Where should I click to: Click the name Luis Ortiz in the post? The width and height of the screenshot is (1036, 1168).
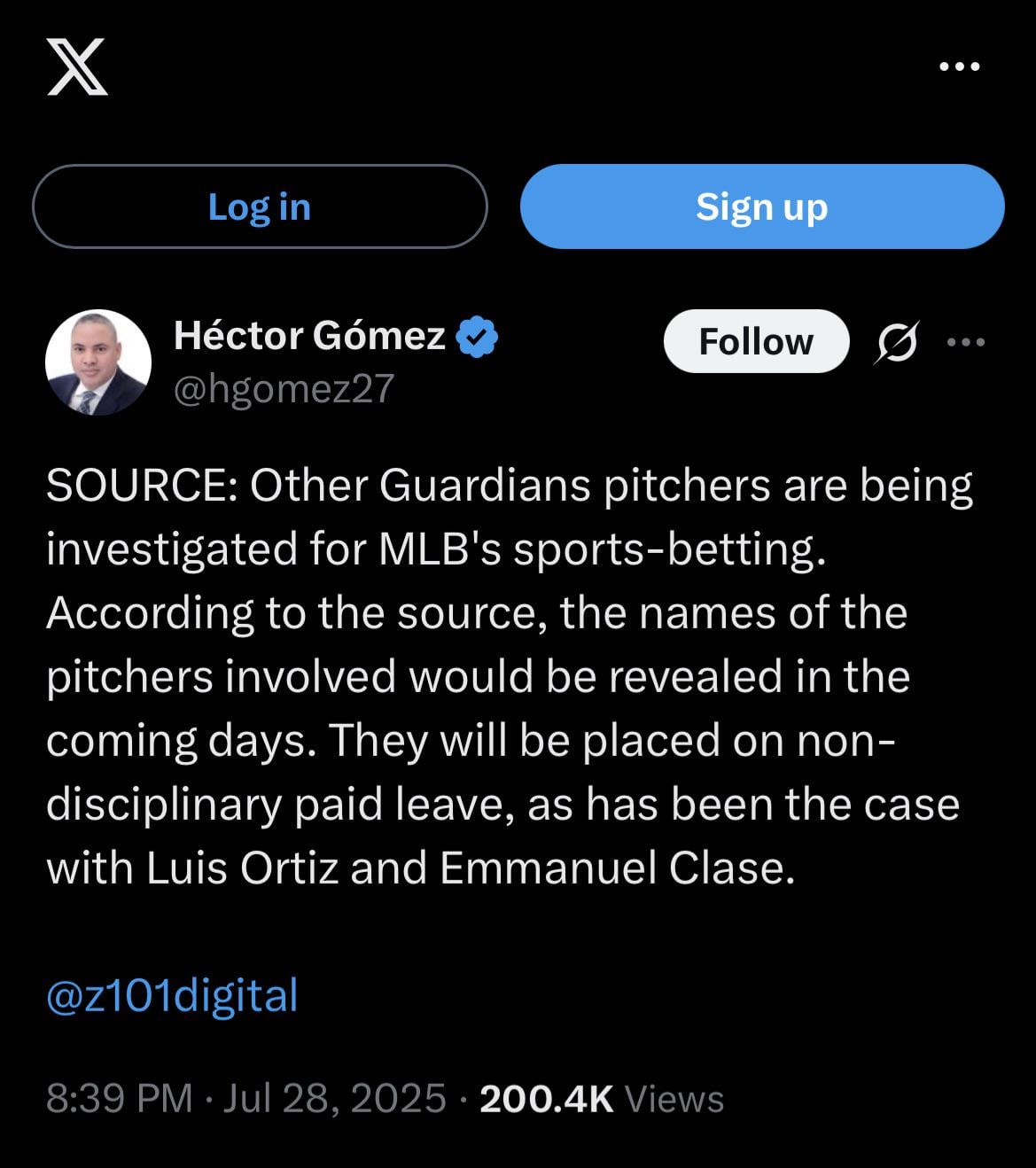pos(242,868)
